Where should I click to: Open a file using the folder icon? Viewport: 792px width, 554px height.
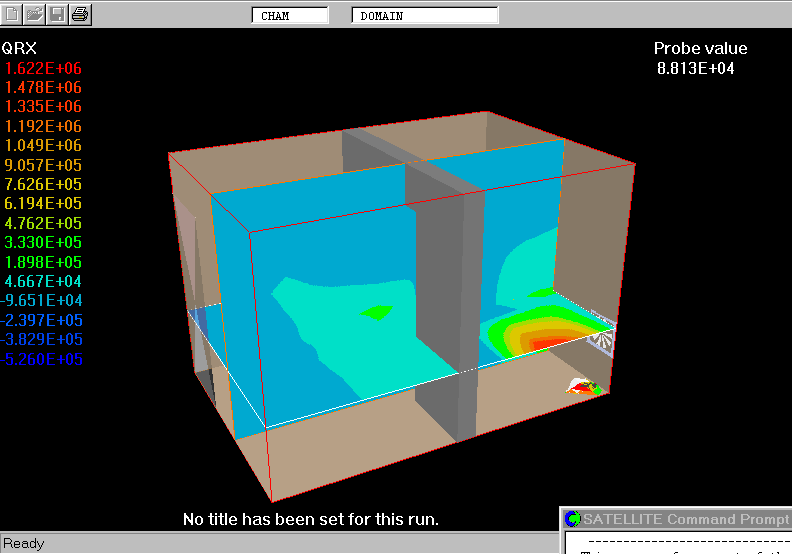coord(35,14)
